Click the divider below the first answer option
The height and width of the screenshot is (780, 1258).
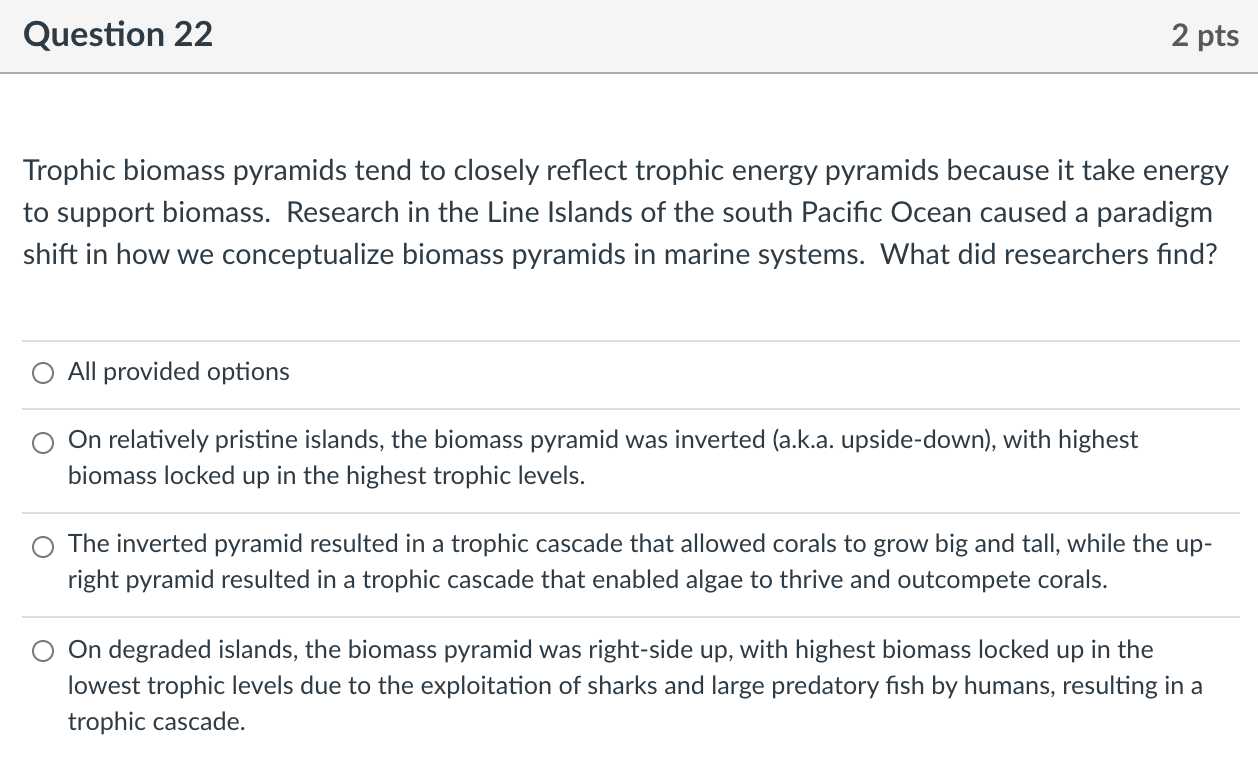coord(629,408)
